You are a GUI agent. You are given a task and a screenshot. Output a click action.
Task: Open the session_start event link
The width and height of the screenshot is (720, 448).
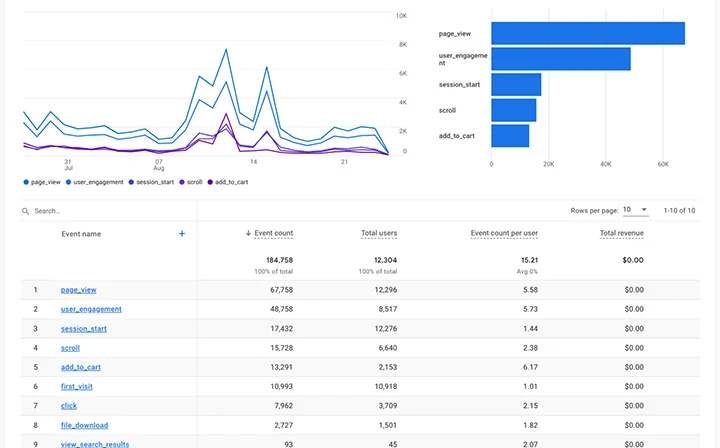pos(84,329)
